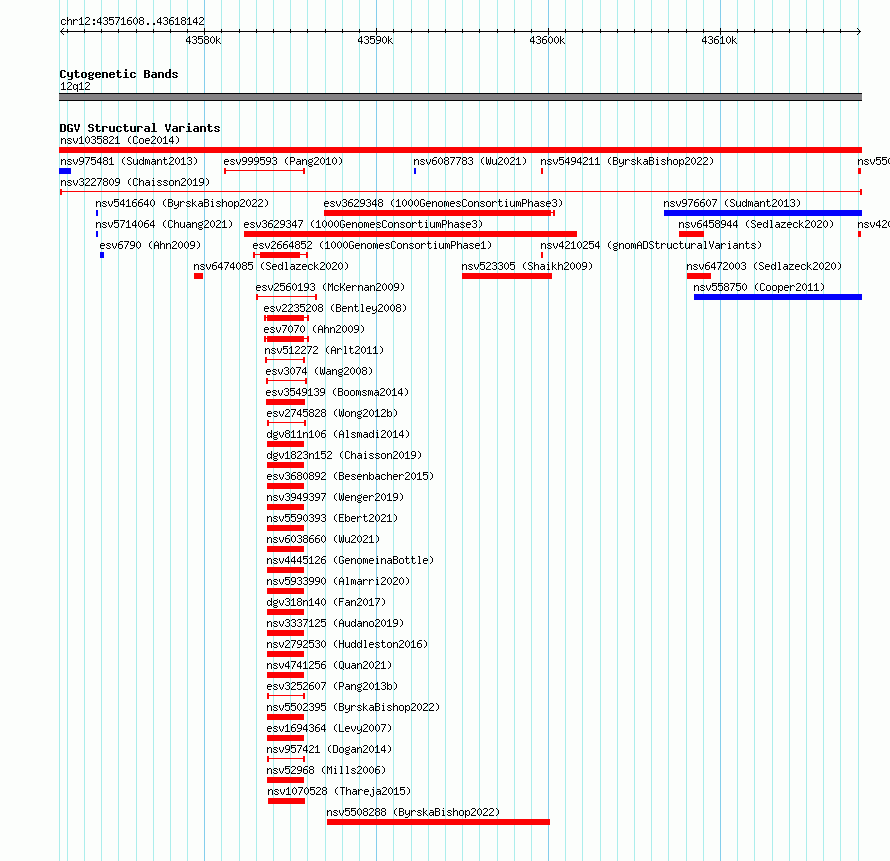Click the blue bar under nsv976607
The width and height of the screenshot is (890, 861).
click(x=763, y=213)
